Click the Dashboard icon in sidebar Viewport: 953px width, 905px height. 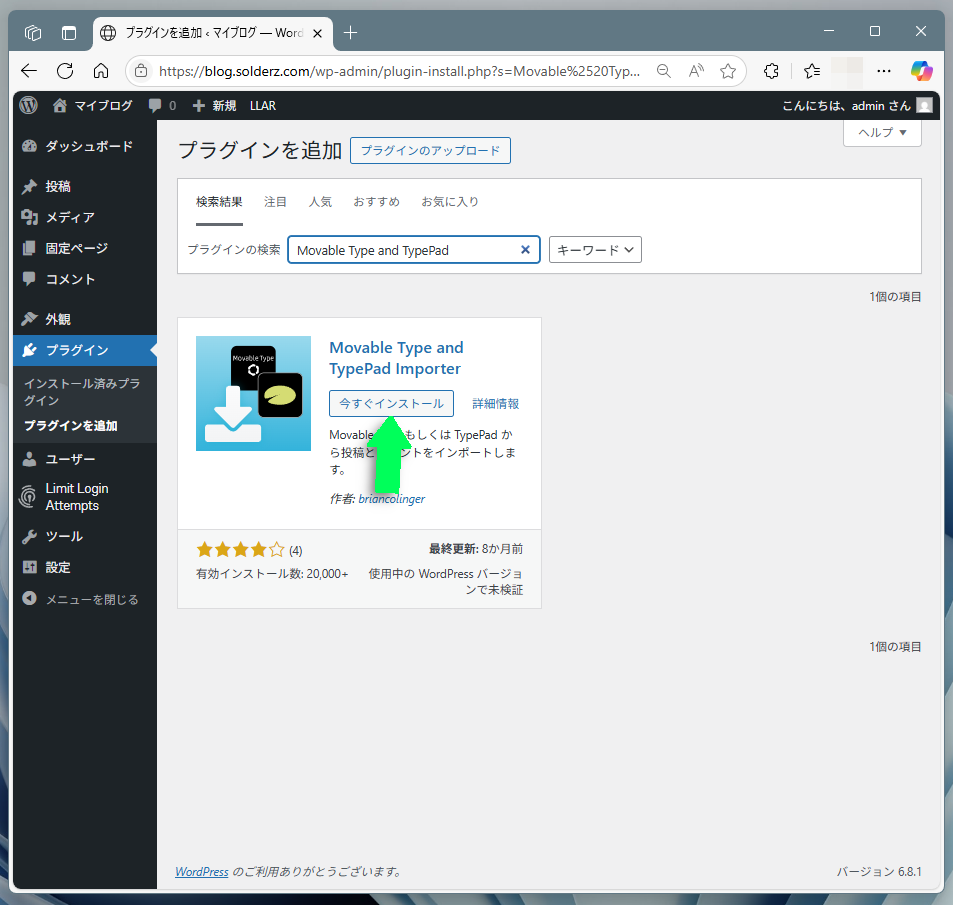(x=29, y=146)
